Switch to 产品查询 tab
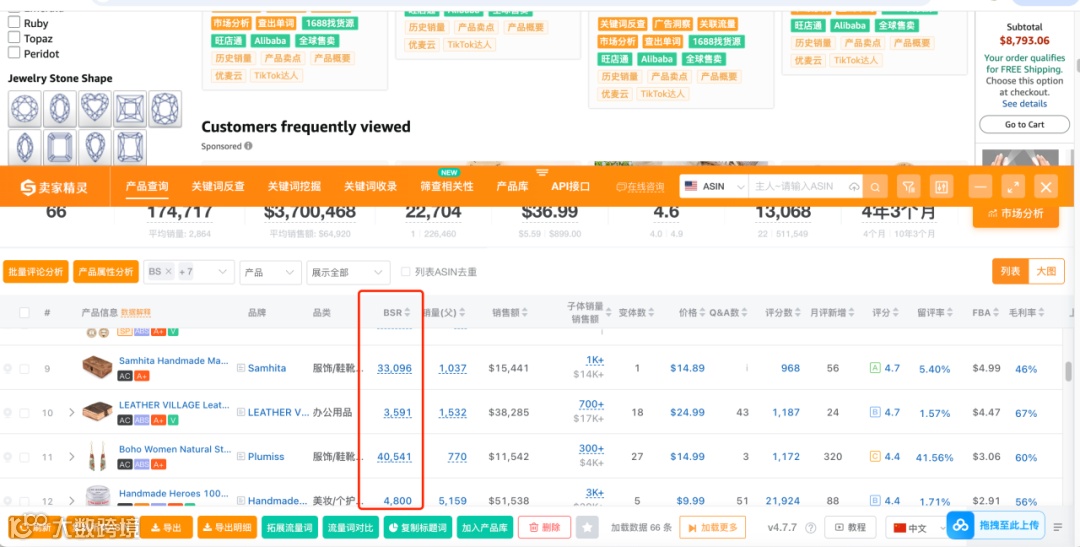 coord(147,187)
